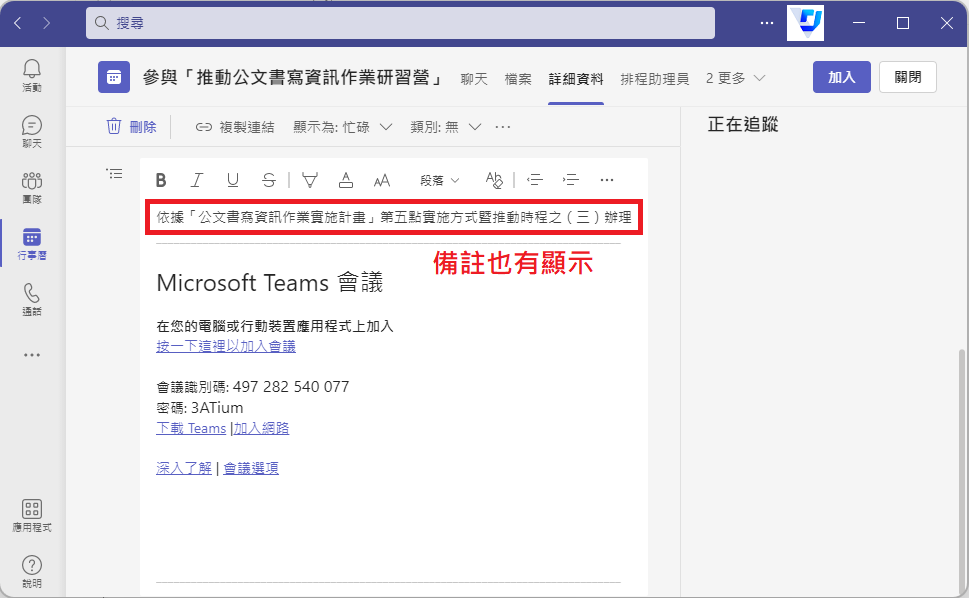The width and height of the screenshot is (969, 598).
Task: Apply the text highlight color tool
Action: [x=310, y=180]
